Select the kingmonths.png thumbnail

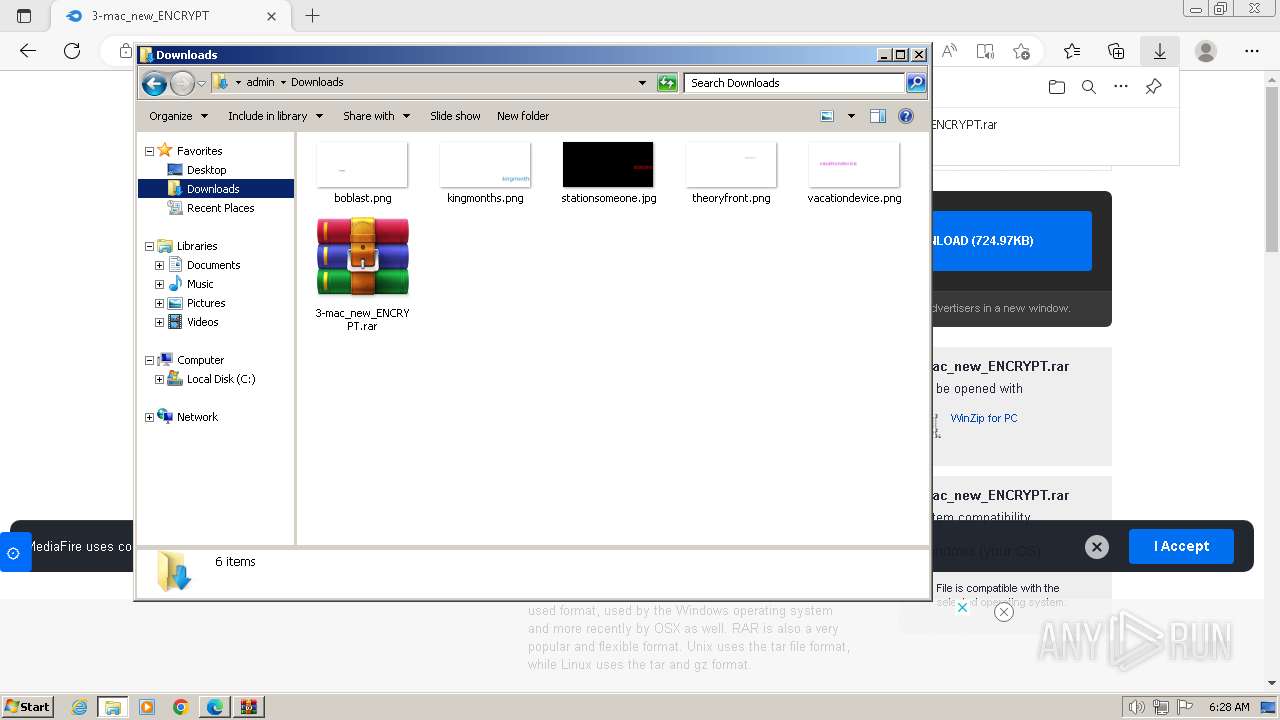coord(485,165)
